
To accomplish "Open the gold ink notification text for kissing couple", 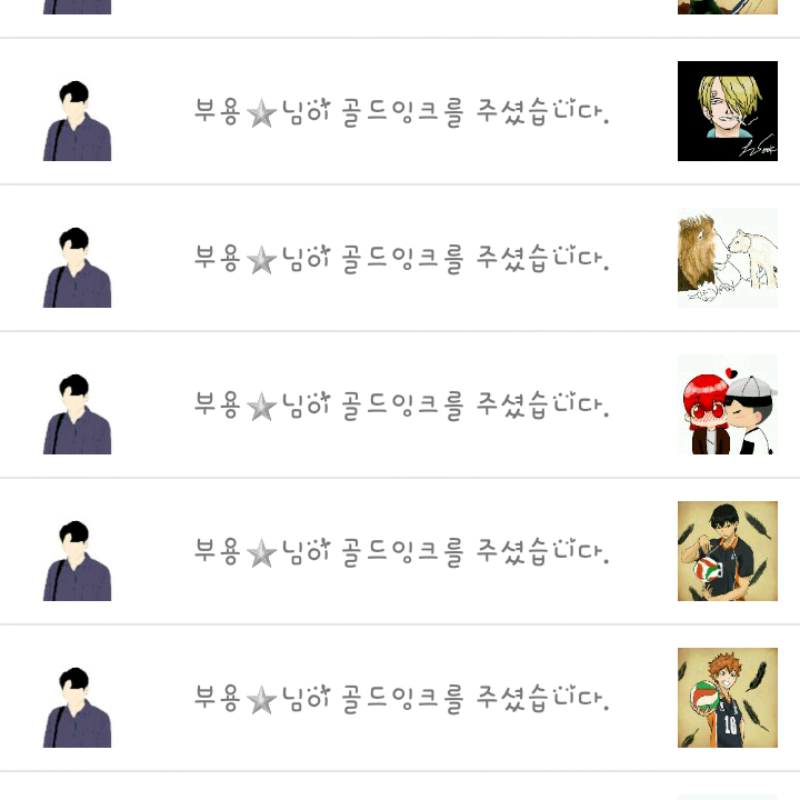I will (x=402, y=406).
